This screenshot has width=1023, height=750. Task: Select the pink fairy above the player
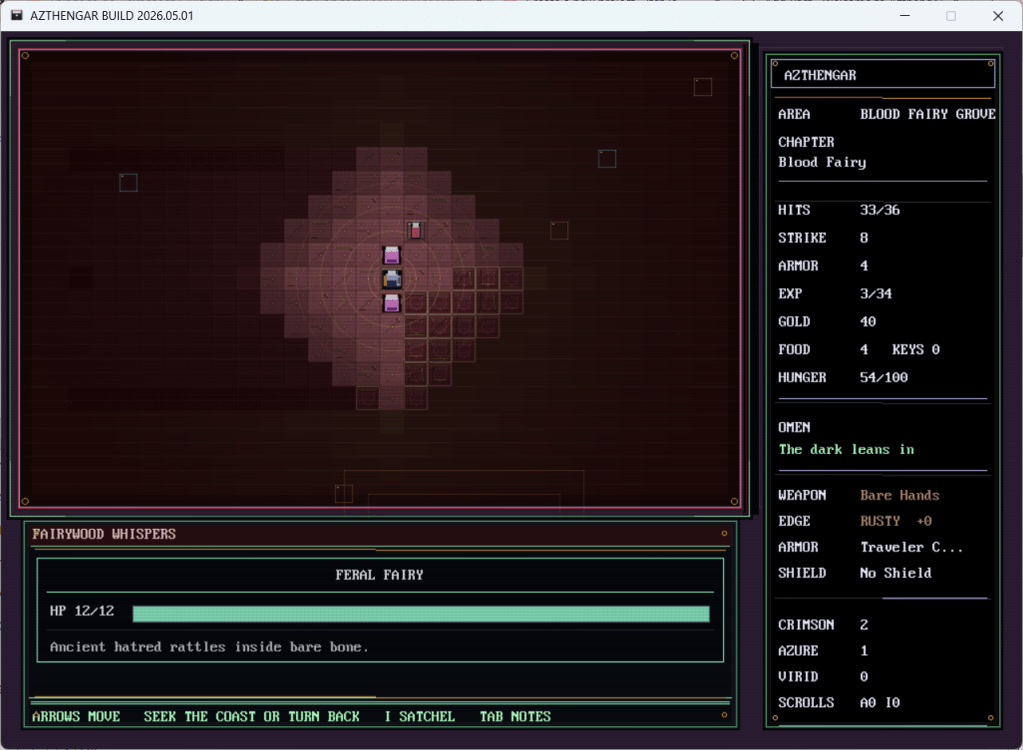coord(392,255)
